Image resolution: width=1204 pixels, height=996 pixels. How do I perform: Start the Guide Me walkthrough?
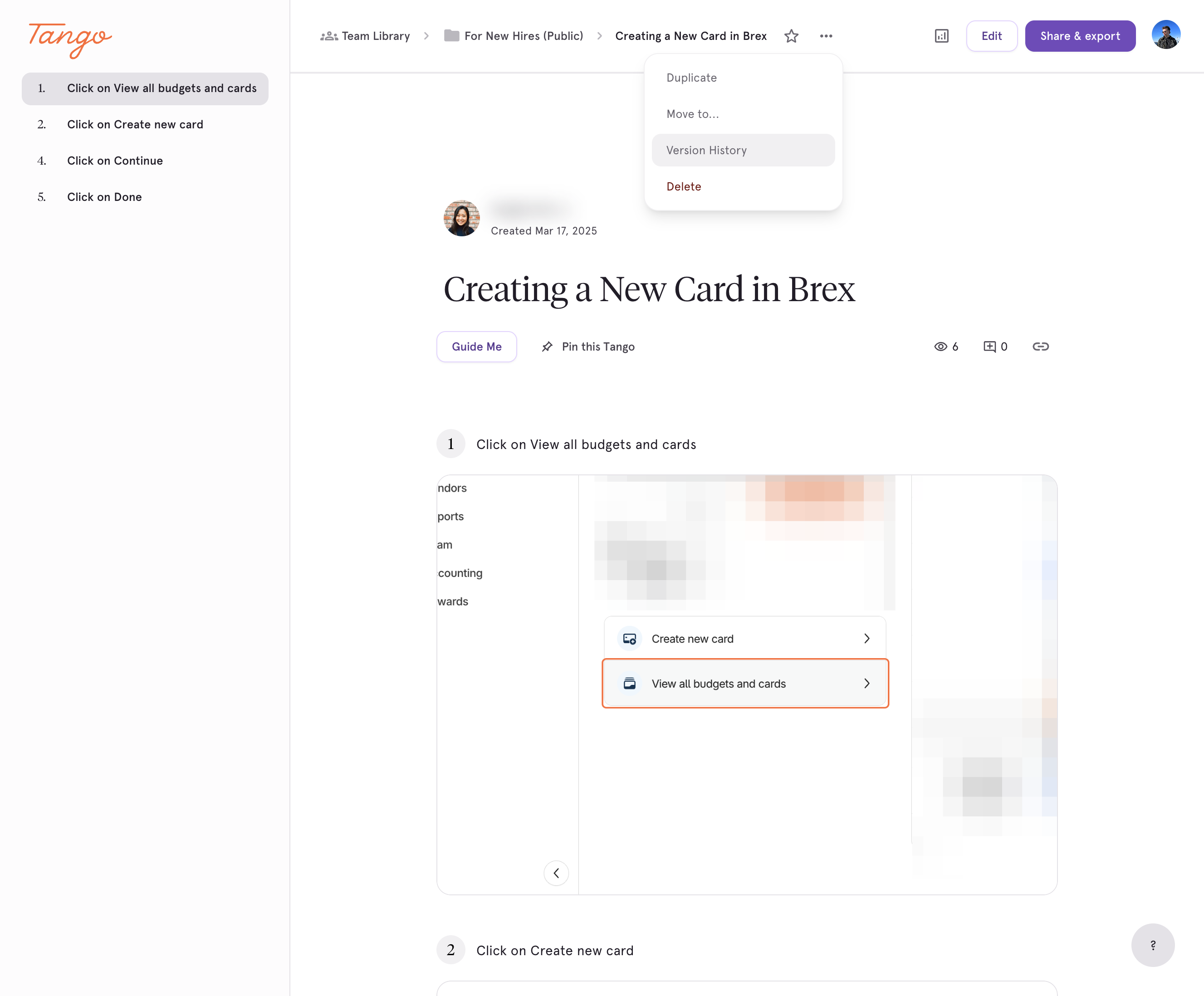coord(476,346)
